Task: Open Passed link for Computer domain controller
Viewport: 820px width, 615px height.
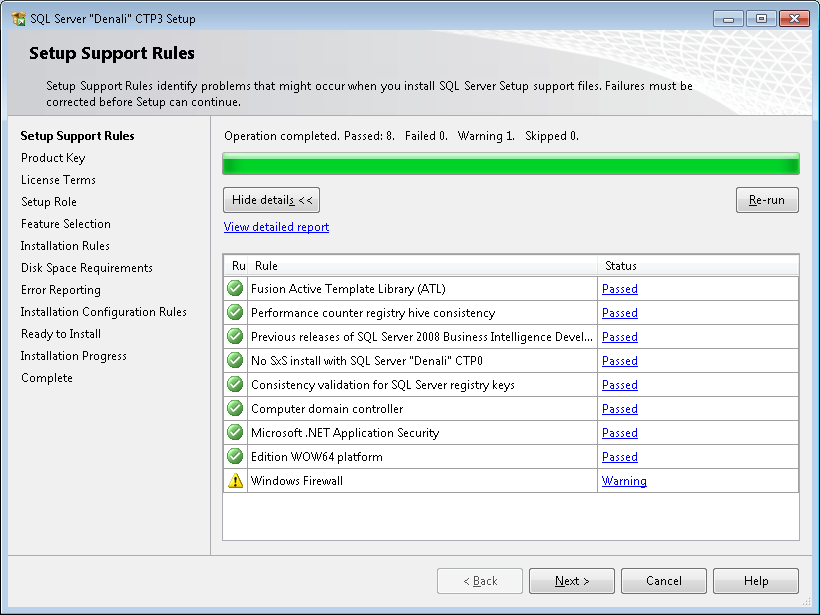Action: coord(620,409)
